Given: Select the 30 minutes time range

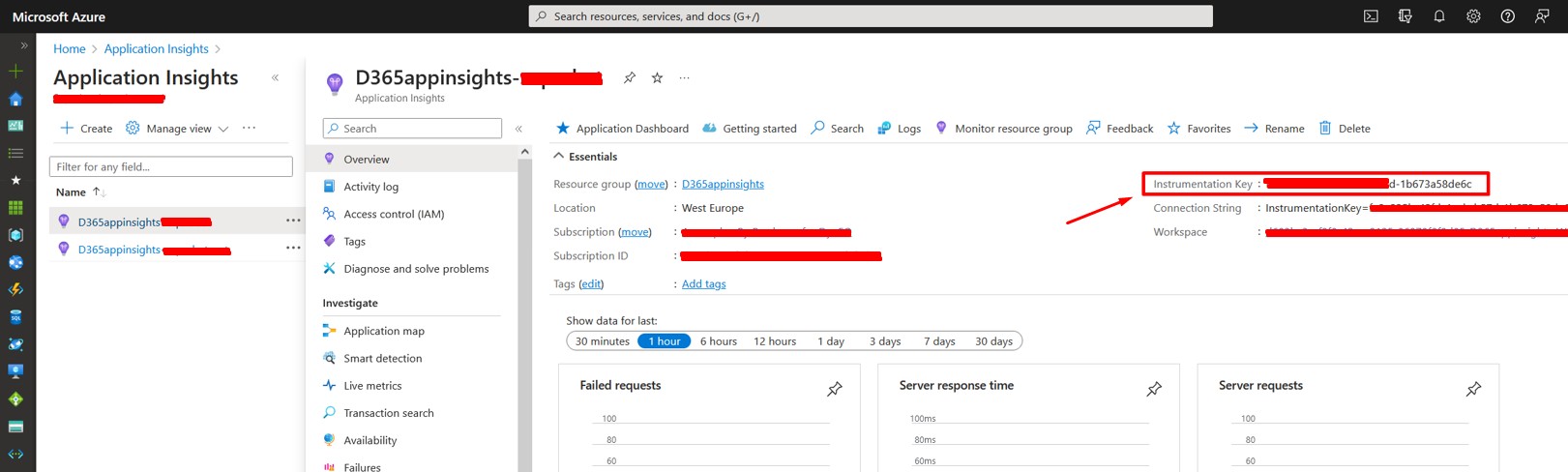Looking at the screenshot, I should [x=602, y=341].
